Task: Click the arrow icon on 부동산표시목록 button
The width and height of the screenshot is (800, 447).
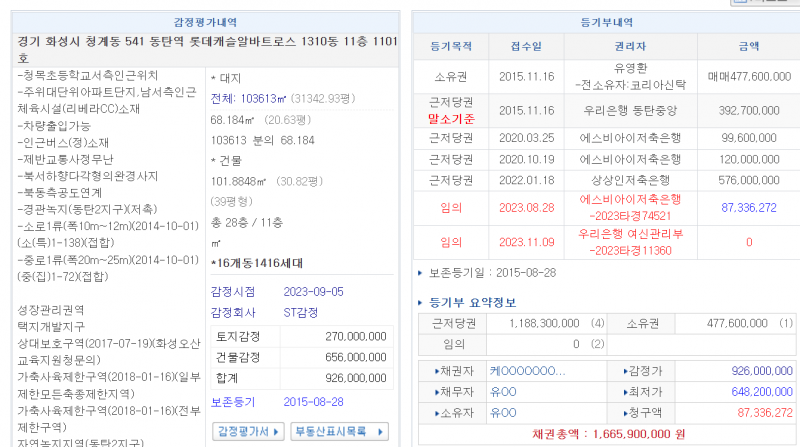Action: click(x=381, y=431)
